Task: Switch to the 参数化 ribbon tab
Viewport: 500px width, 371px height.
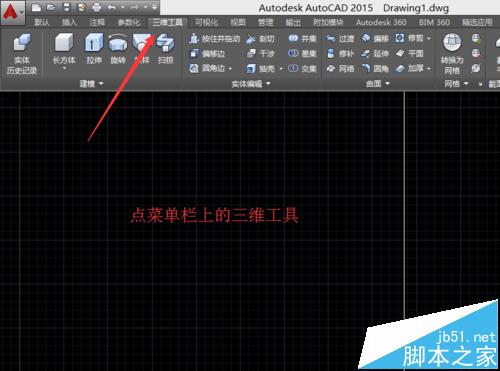Action: (x=129, y=23)
